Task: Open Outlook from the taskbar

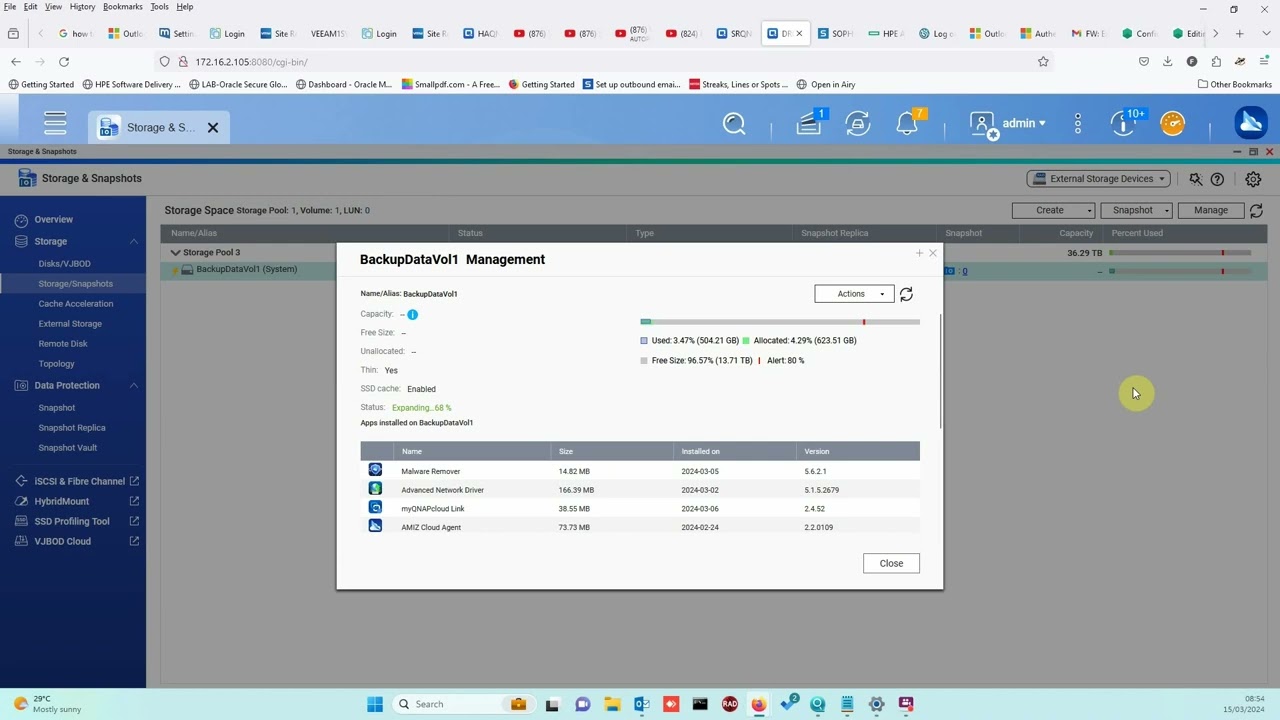Action: [641, 704]
